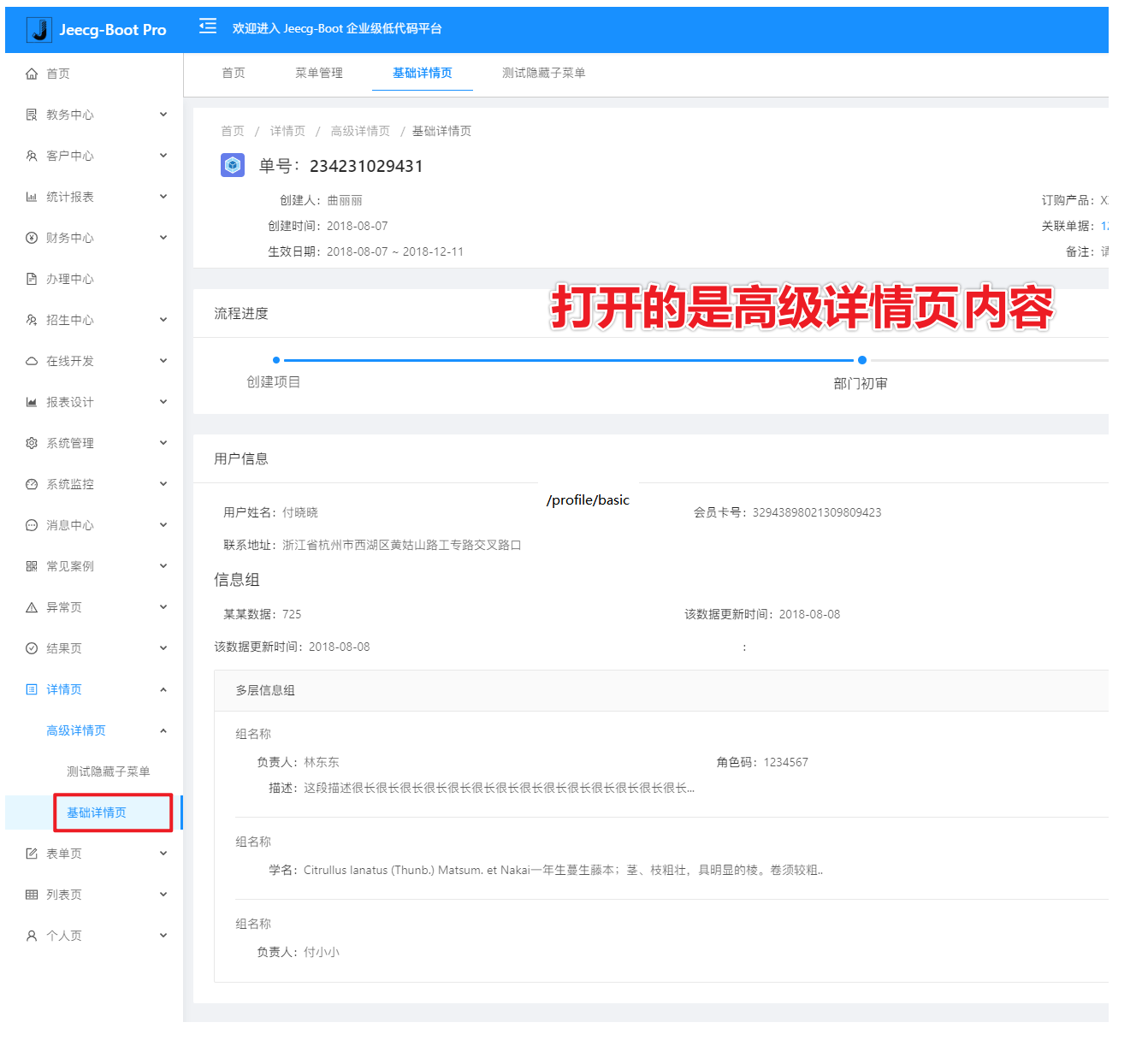
Task: Switch to the 菜单管理 tab
Action: click(317, 73)
